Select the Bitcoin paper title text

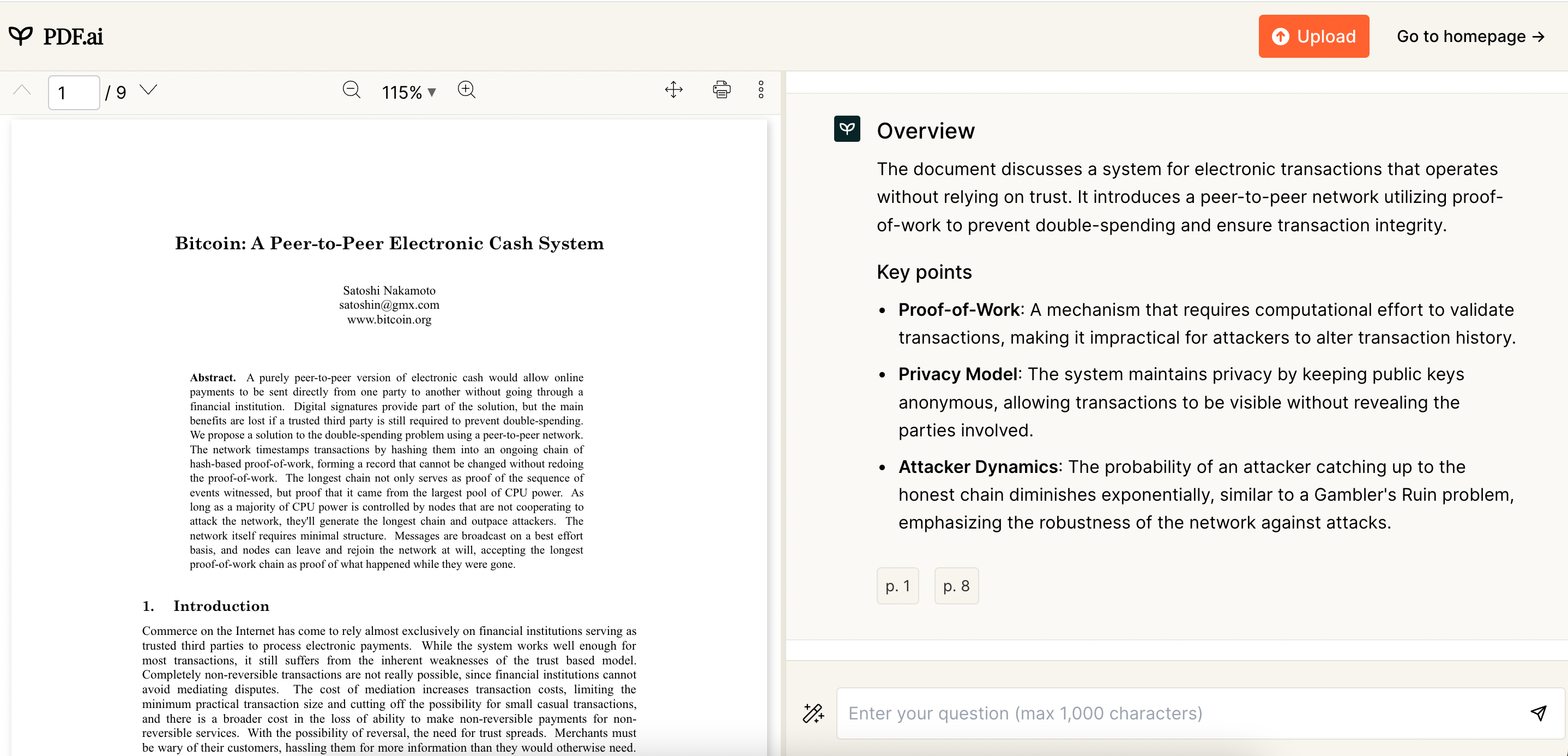click(x=389, y=243)
